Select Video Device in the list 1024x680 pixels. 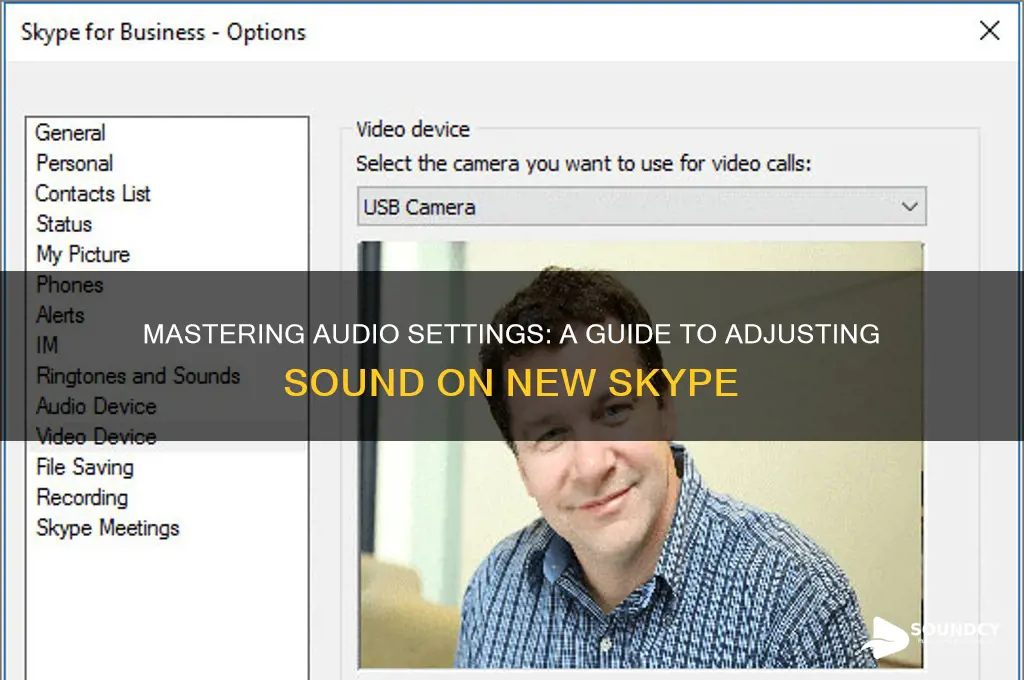96,436
